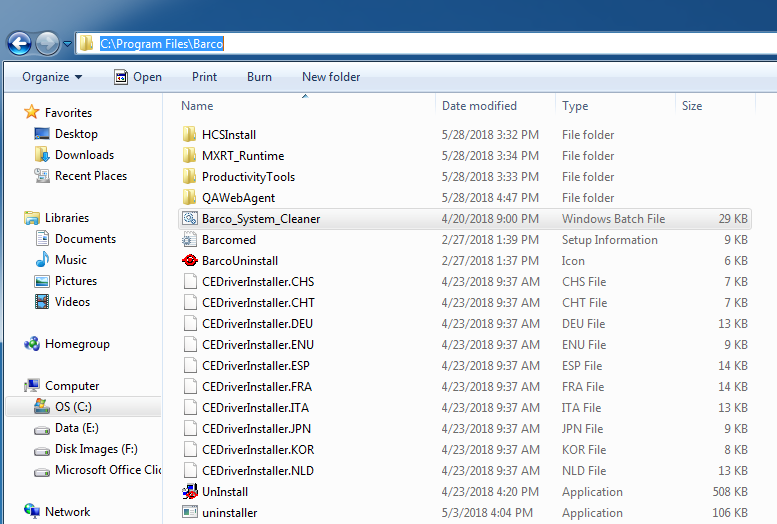The width and height of the screenshot is (777, 524).
Task: Click the Print toolbar command
Action: 204,77
